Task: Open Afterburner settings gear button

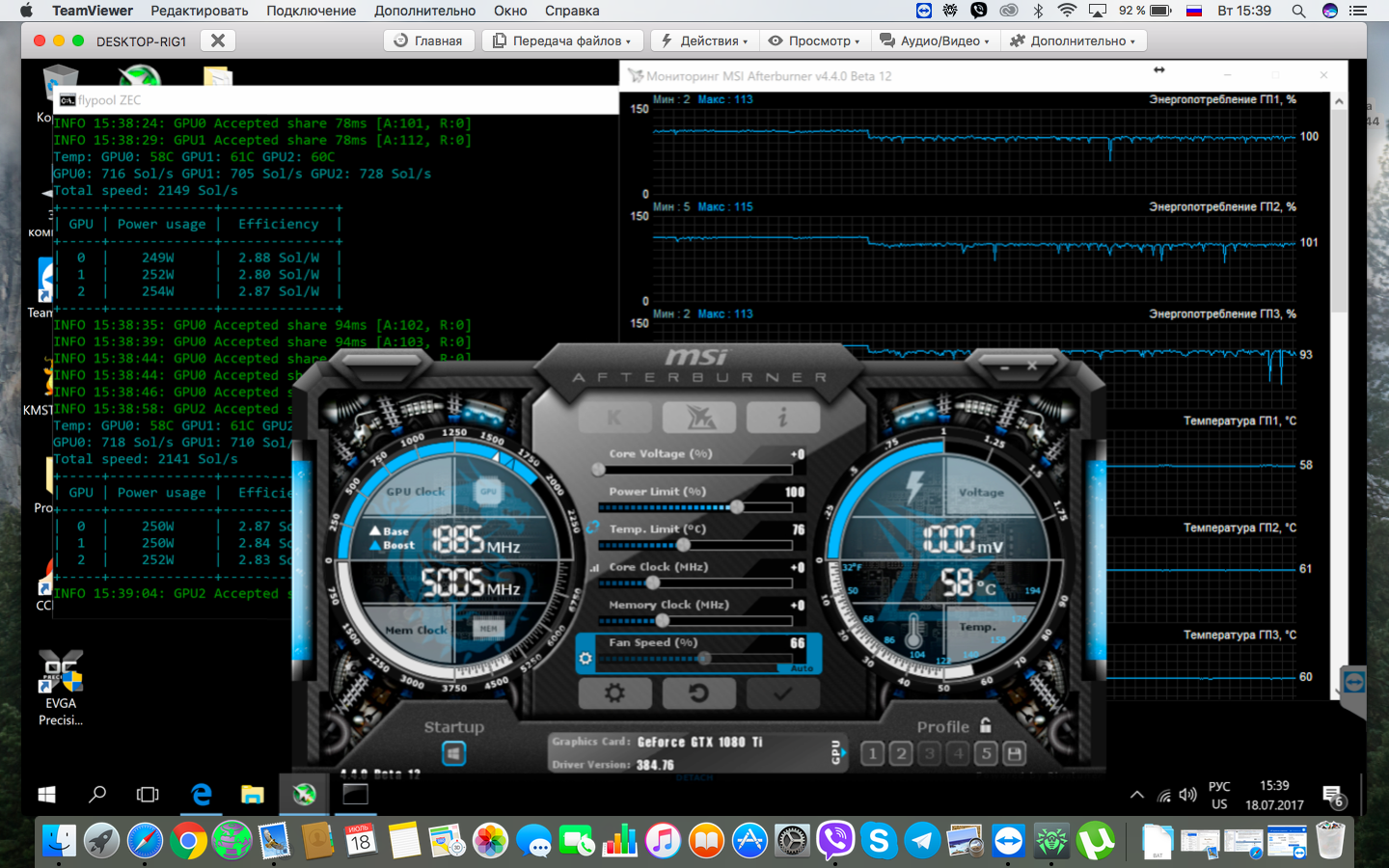Action: pyautogui.click(x=614, y=692)
